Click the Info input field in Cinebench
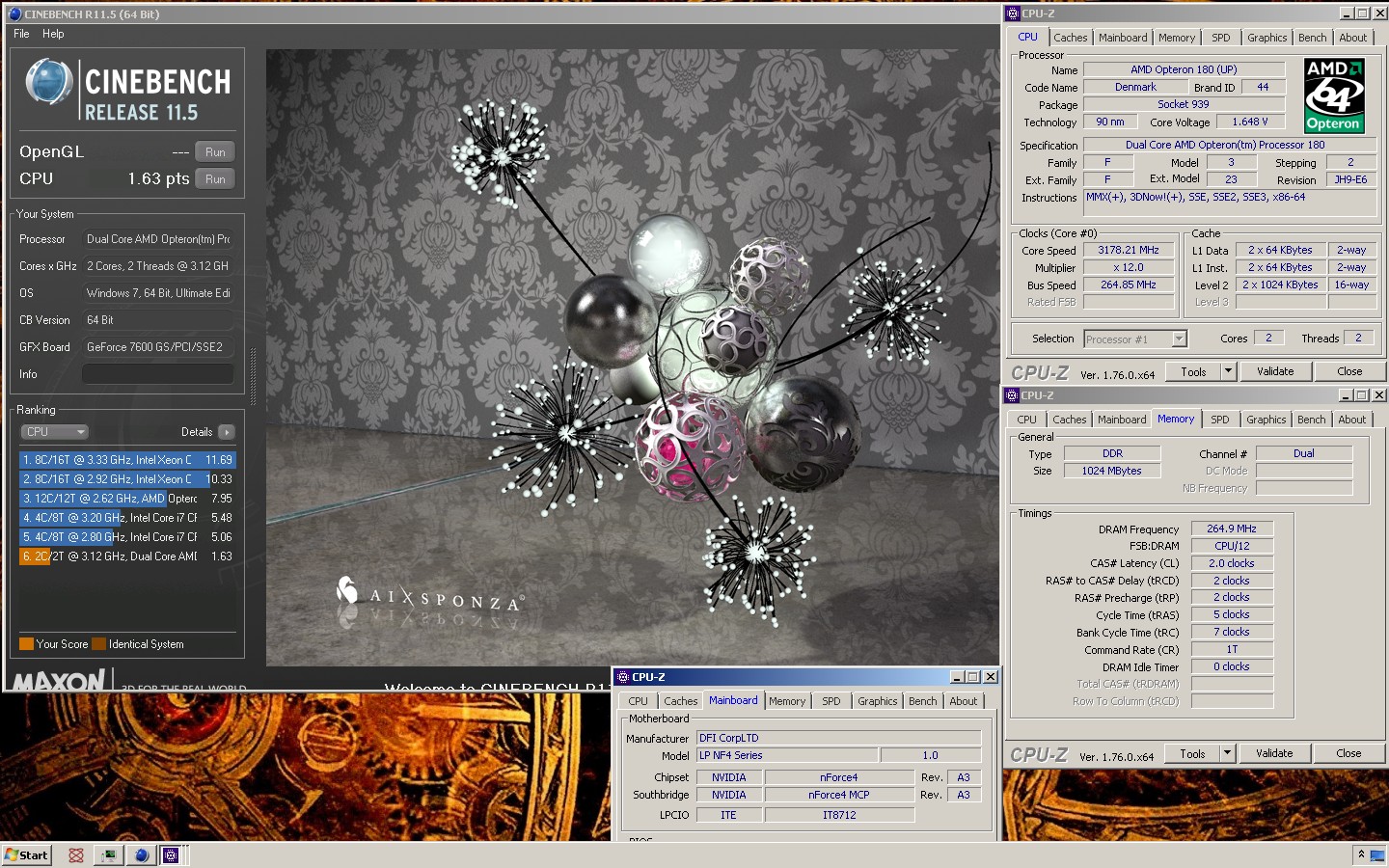This screenshot has width=1389, height=868. click(x=158, y=374)
